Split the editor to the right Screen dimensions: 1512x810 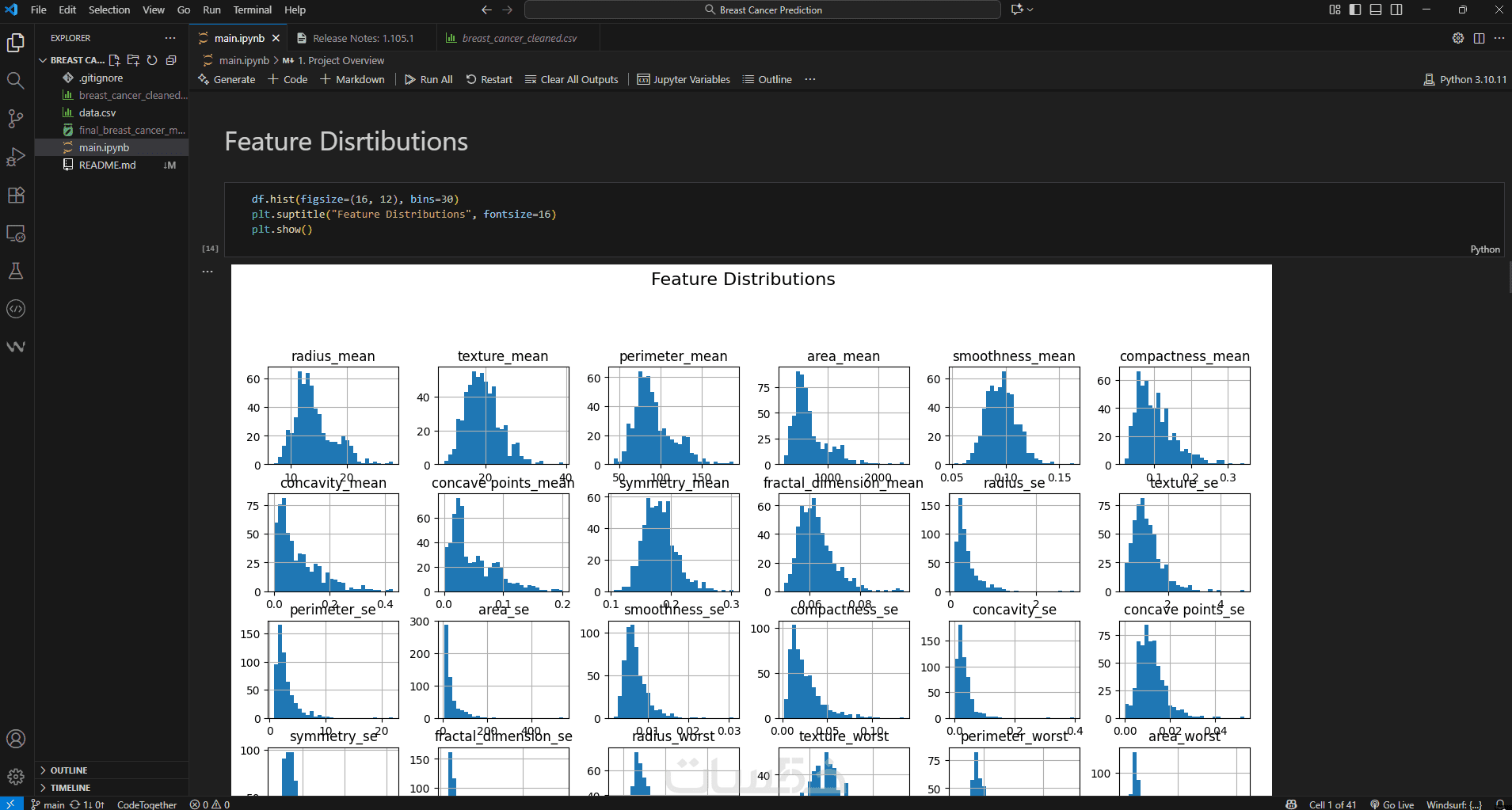click(x=1479, y=38)
